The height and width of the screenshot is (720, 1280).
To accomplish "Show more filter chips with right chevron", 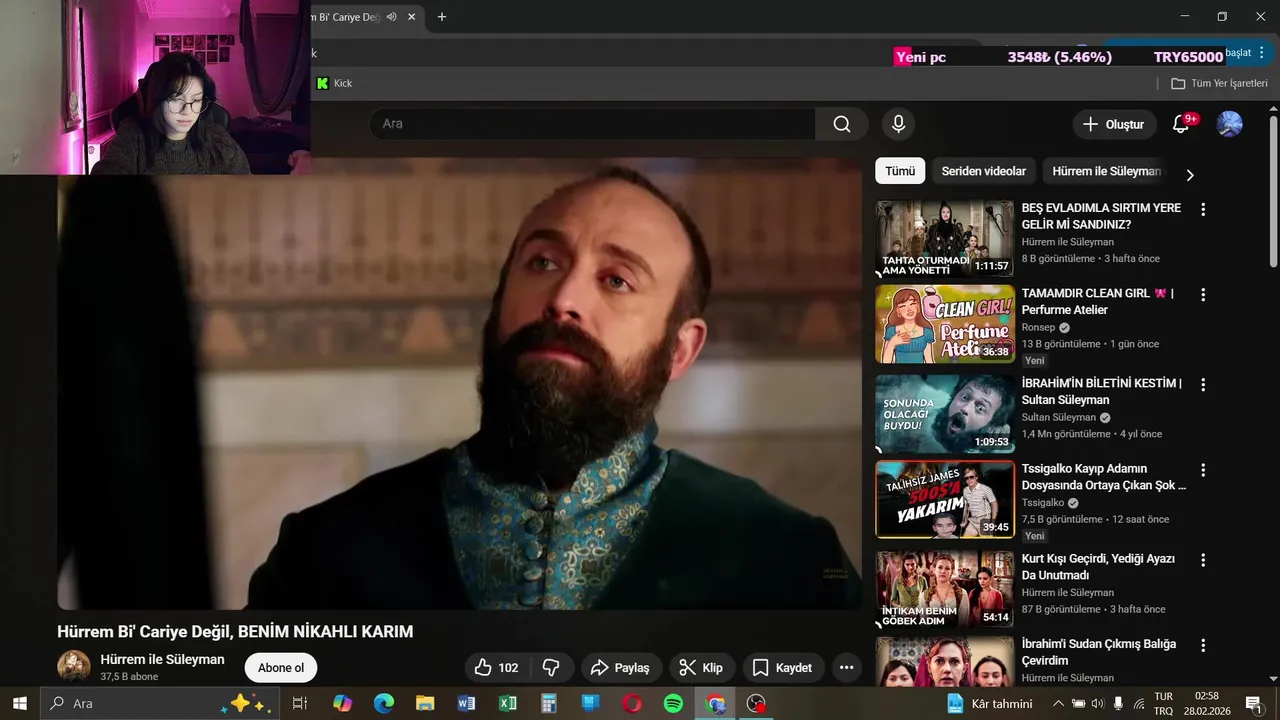I will point(1189,175).
